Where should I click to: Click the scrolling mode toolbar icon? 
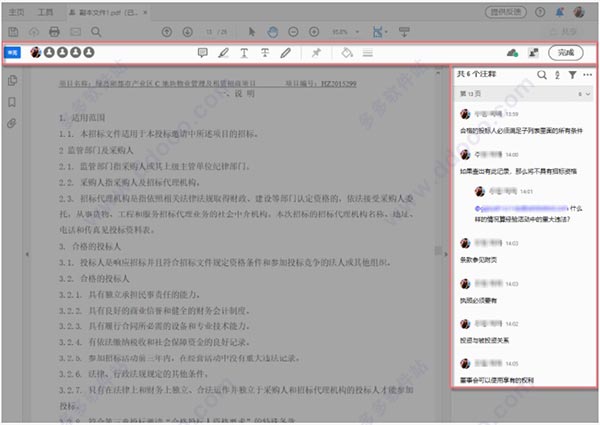404,32
